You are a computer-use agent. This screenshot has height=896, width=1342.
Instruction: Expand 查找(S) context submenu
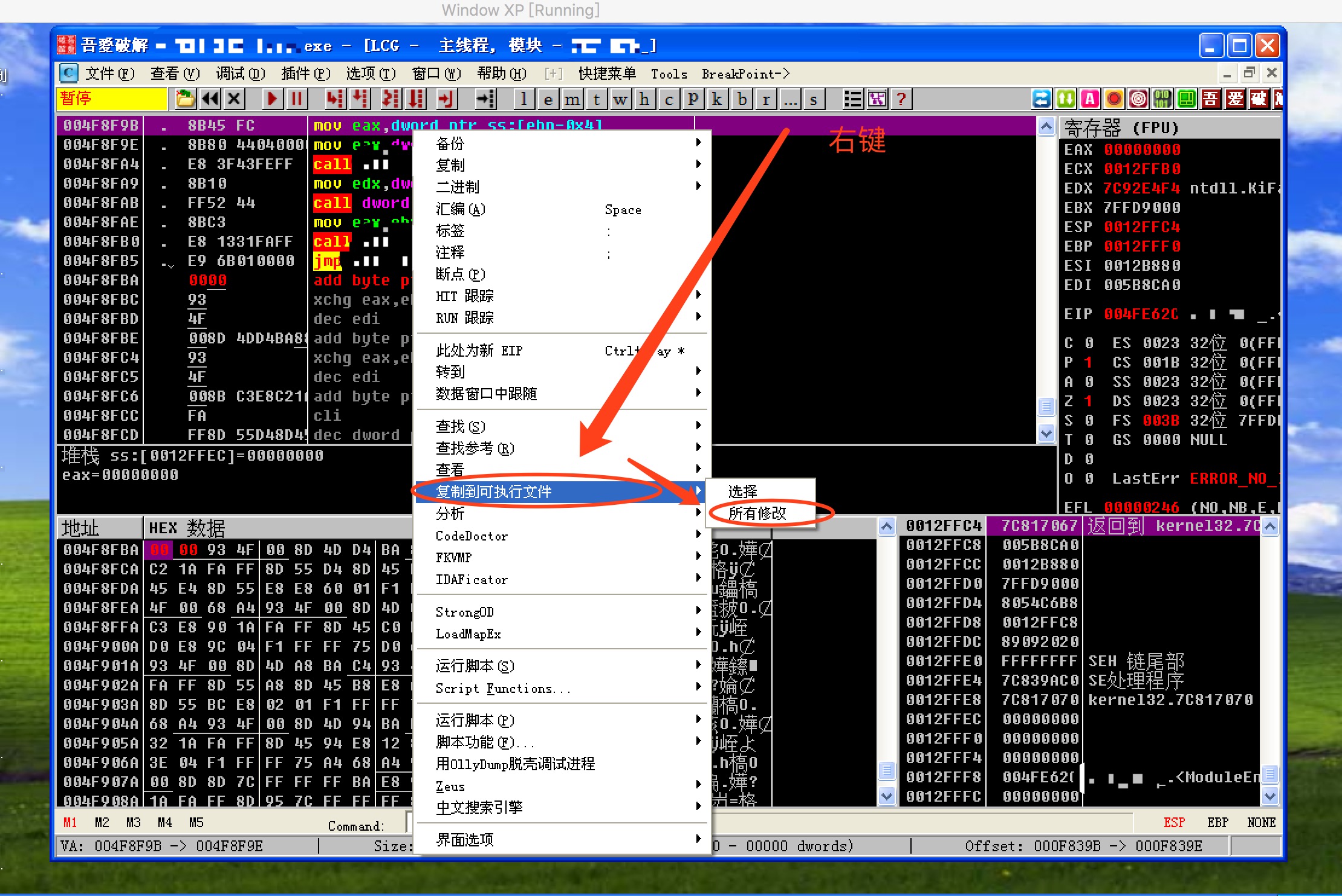(x=562, y=426)
